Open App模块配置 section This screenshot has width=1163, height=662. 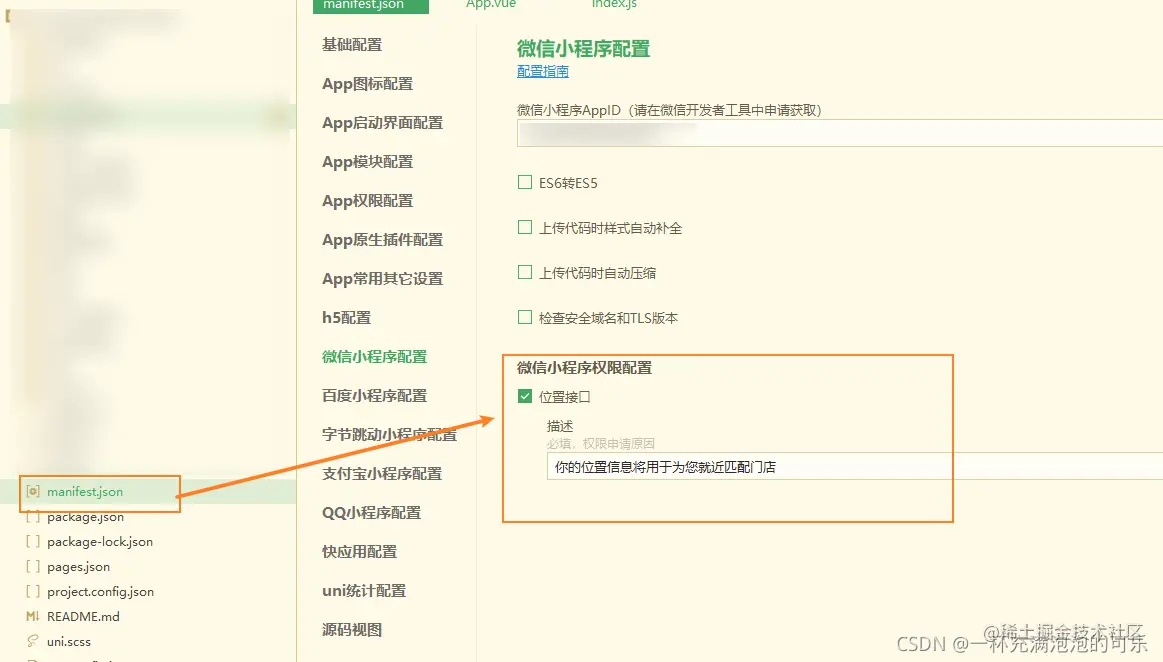[368, 162]
